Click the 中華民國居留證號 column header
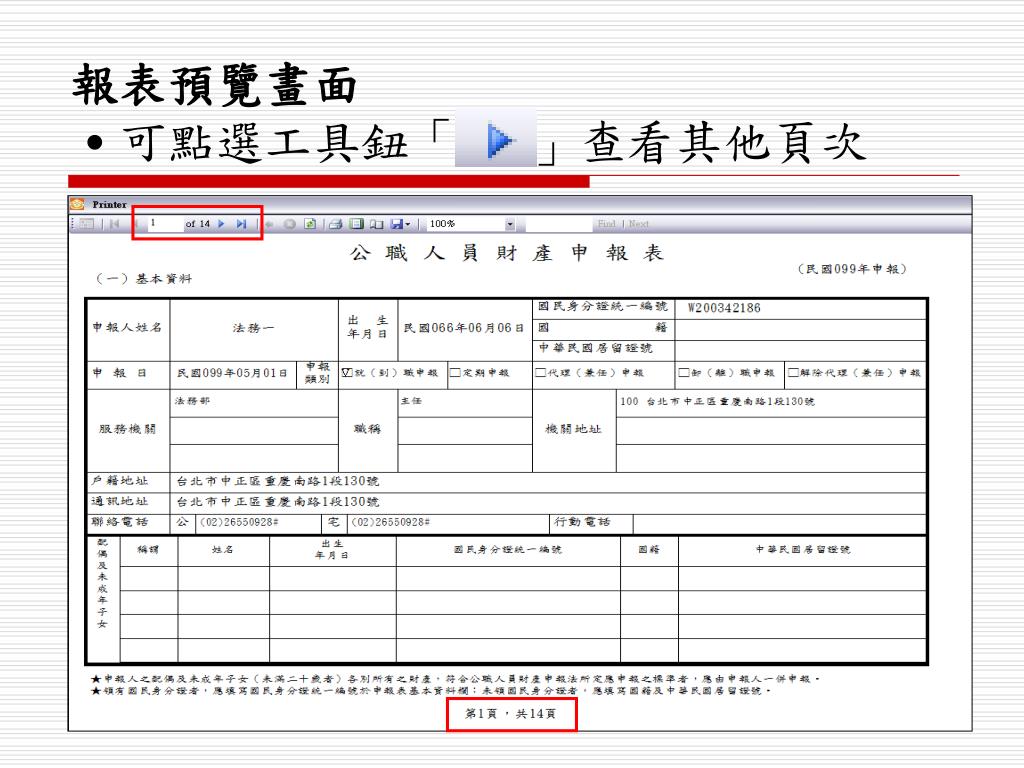 [x=803, y=550]
